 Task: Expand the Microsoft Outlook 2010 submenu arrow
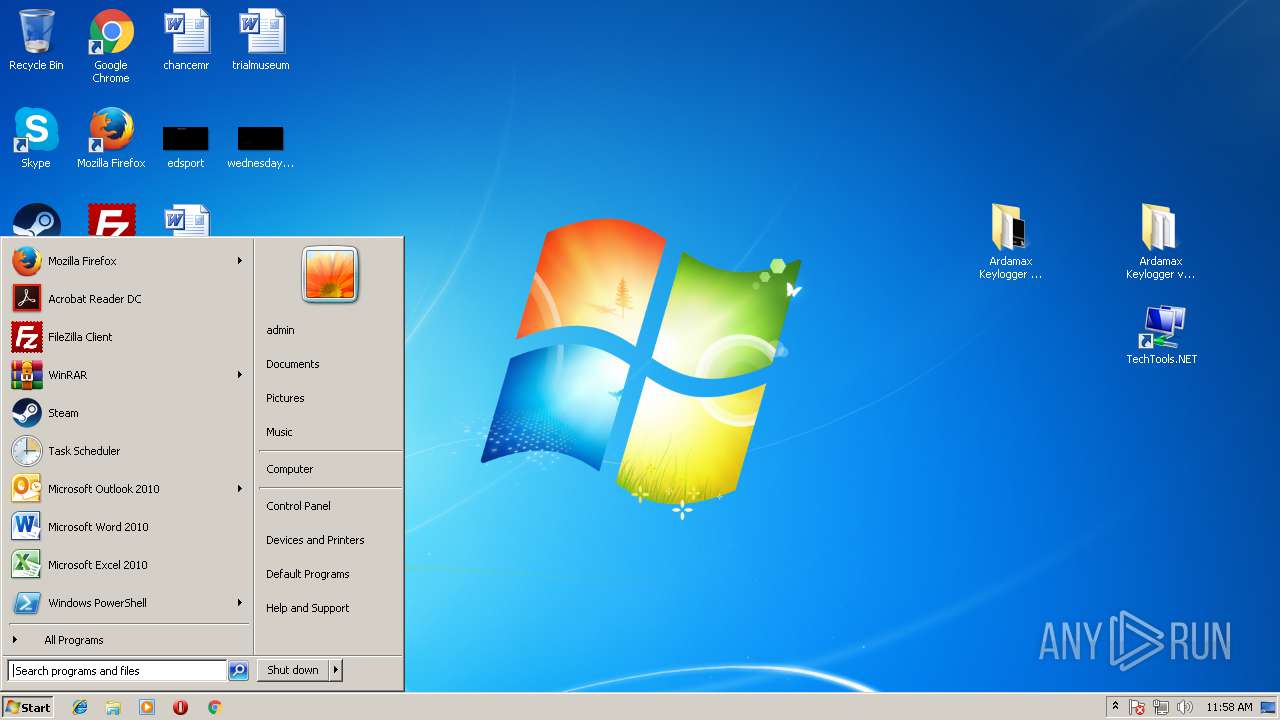[240, 489]
